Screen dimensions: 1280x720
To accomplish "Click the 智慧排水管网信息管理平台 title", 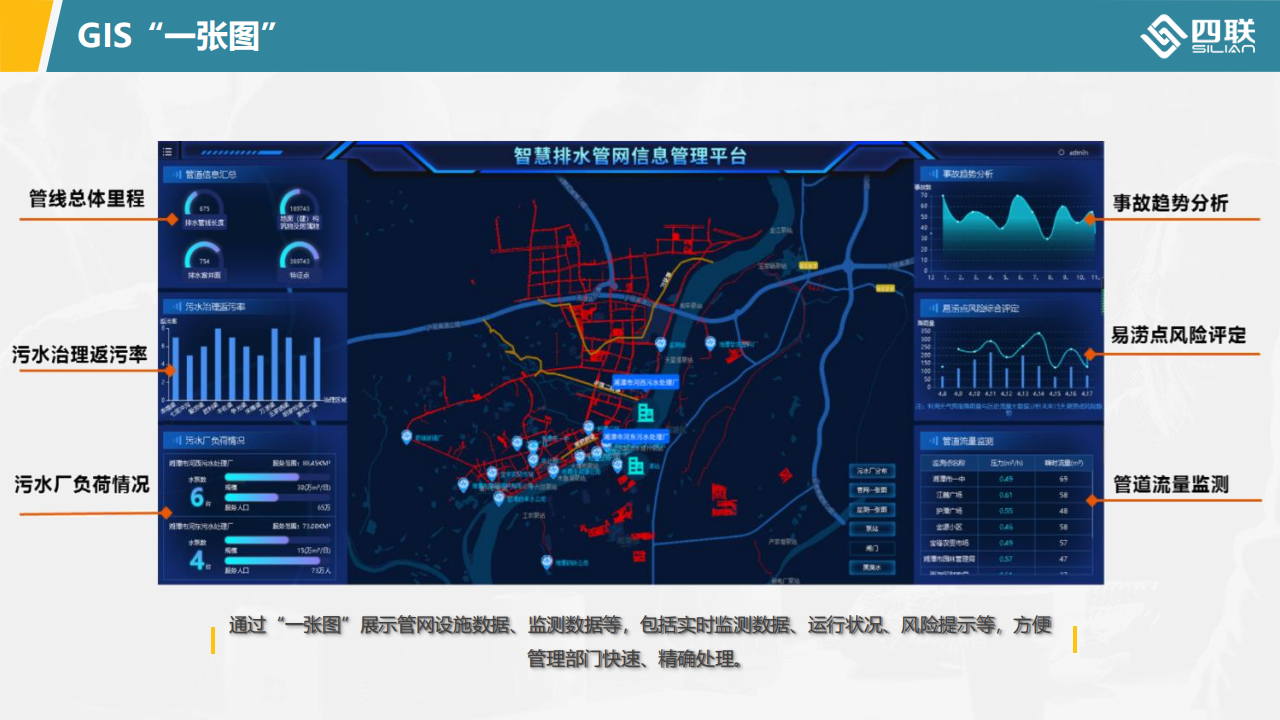I will tap(630, 156).
